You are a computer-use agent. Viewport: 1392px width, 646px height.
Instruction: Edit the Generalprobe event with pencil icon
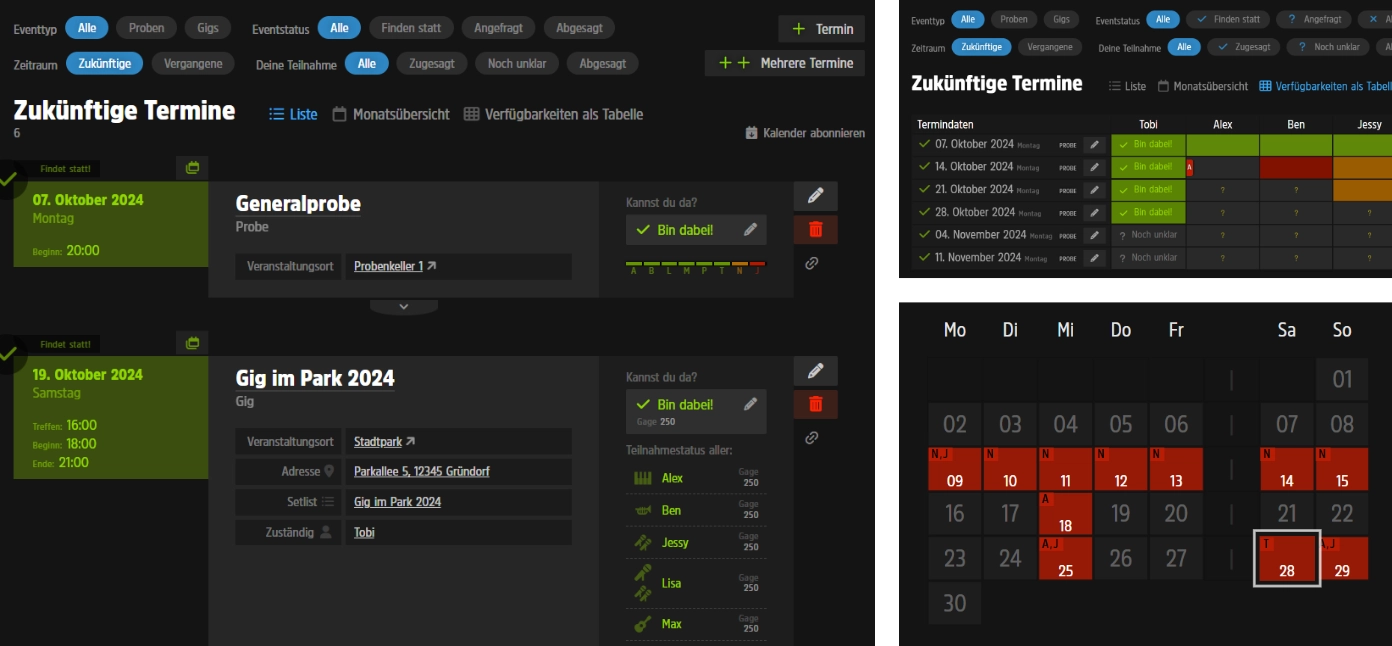click(815, 196)
